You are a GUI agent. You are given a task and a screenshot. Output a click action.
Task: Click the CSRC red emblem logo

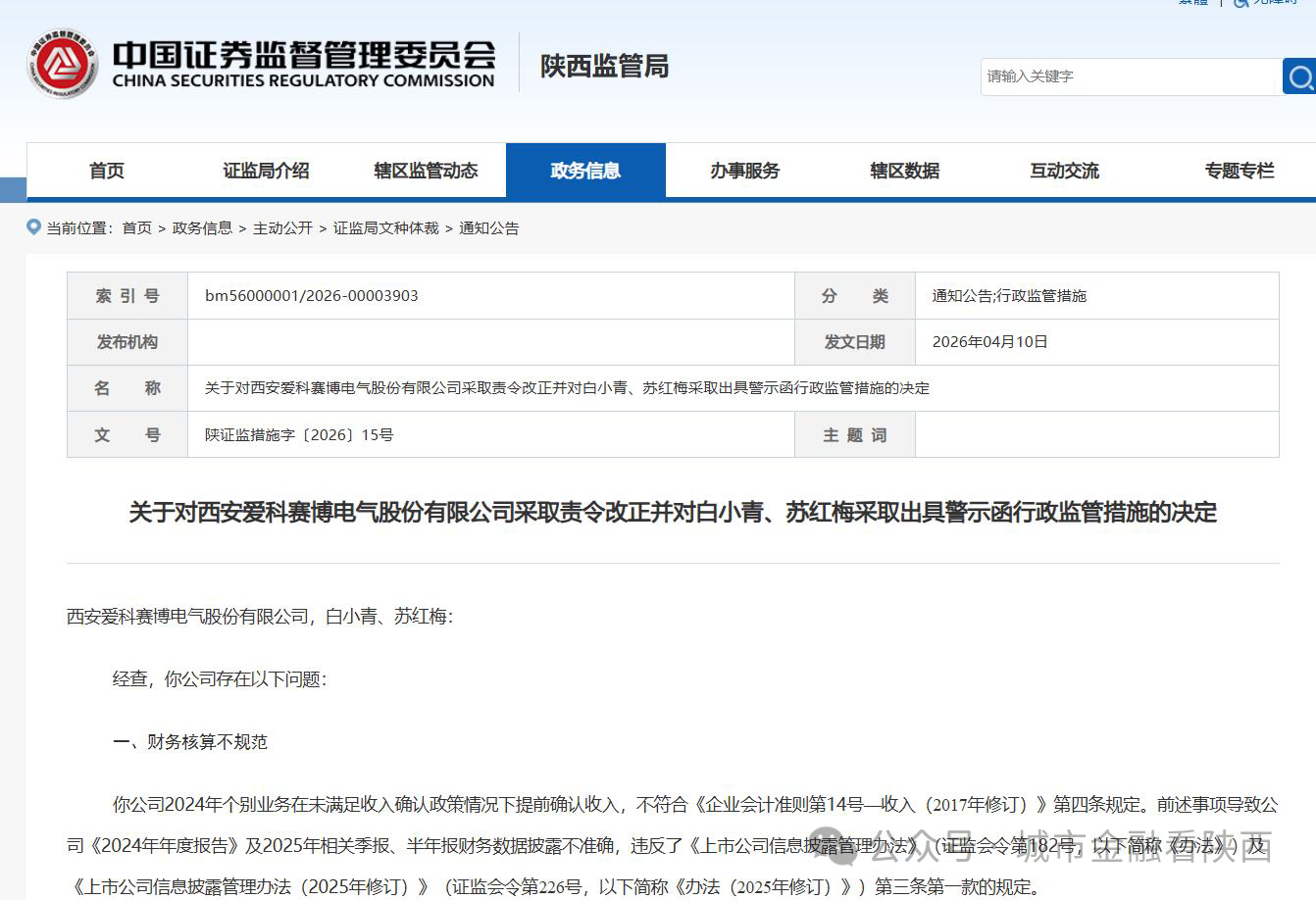63,64
